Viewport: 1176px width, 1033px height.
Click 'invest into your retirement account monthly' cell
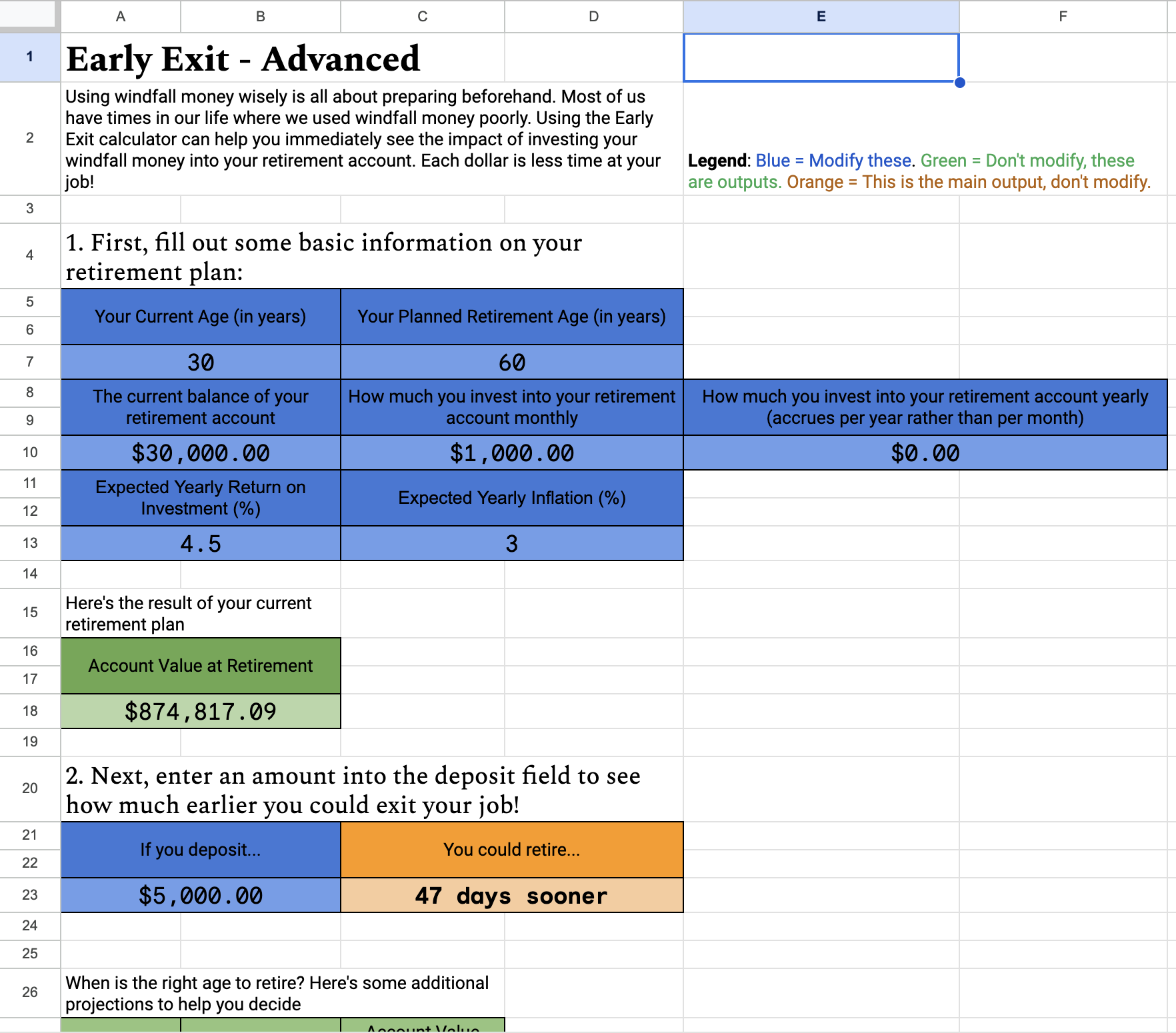click(x=512, y=407)
